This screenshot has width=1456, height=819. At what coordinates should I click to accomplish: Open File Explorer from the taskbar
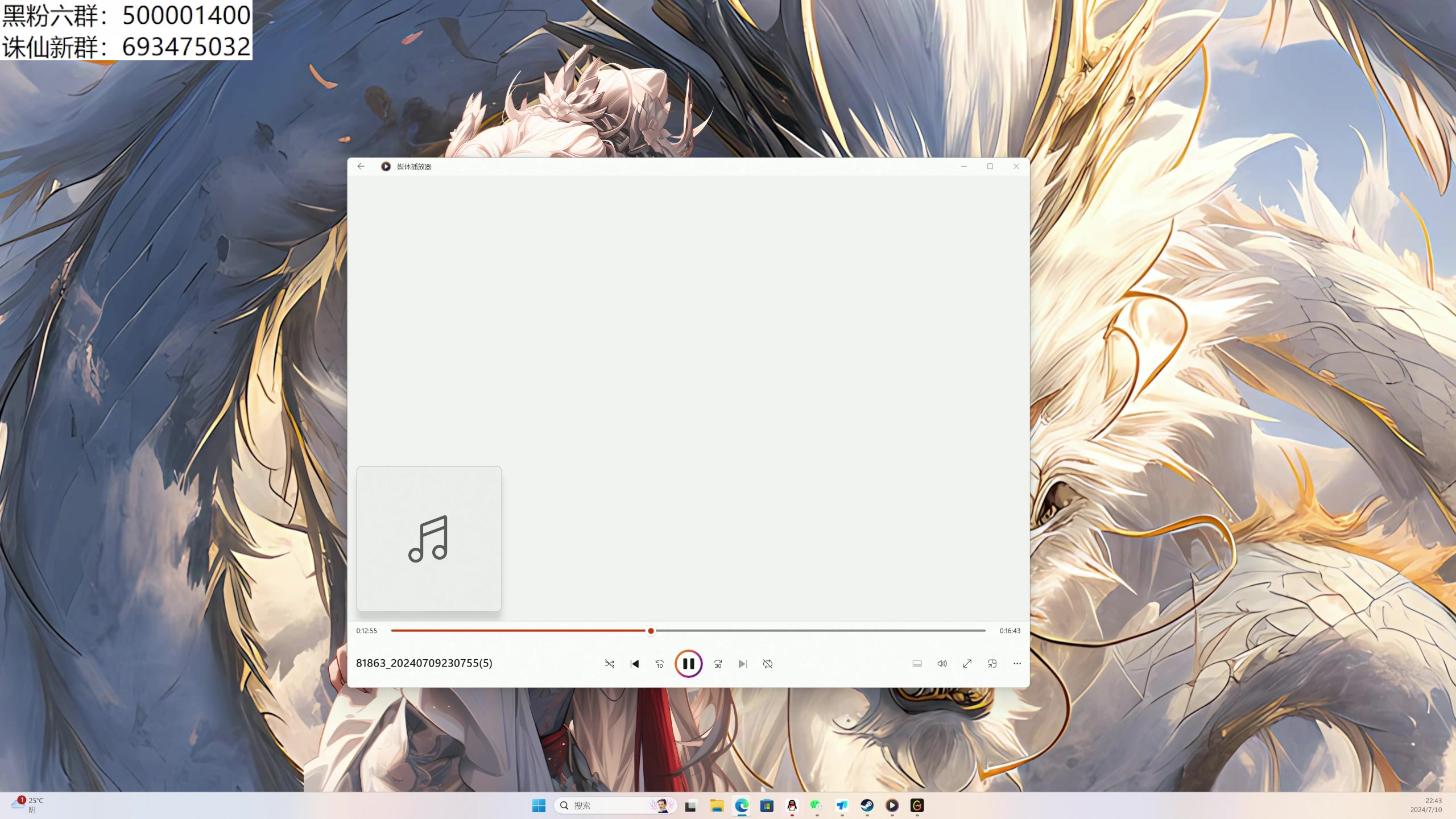tap(717, 805)
